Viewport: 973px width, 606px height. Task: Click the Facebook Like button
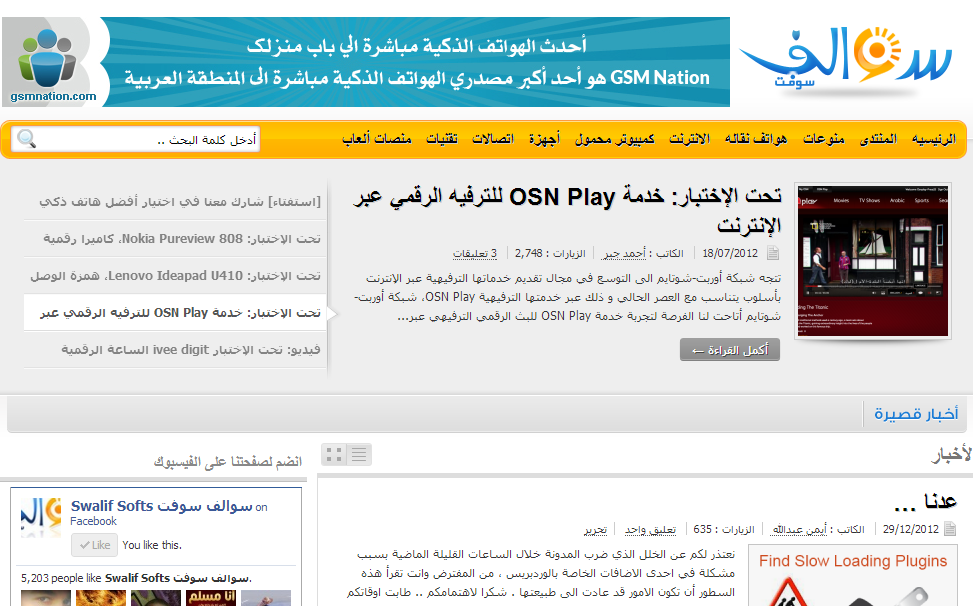click(x=94, y=545)
